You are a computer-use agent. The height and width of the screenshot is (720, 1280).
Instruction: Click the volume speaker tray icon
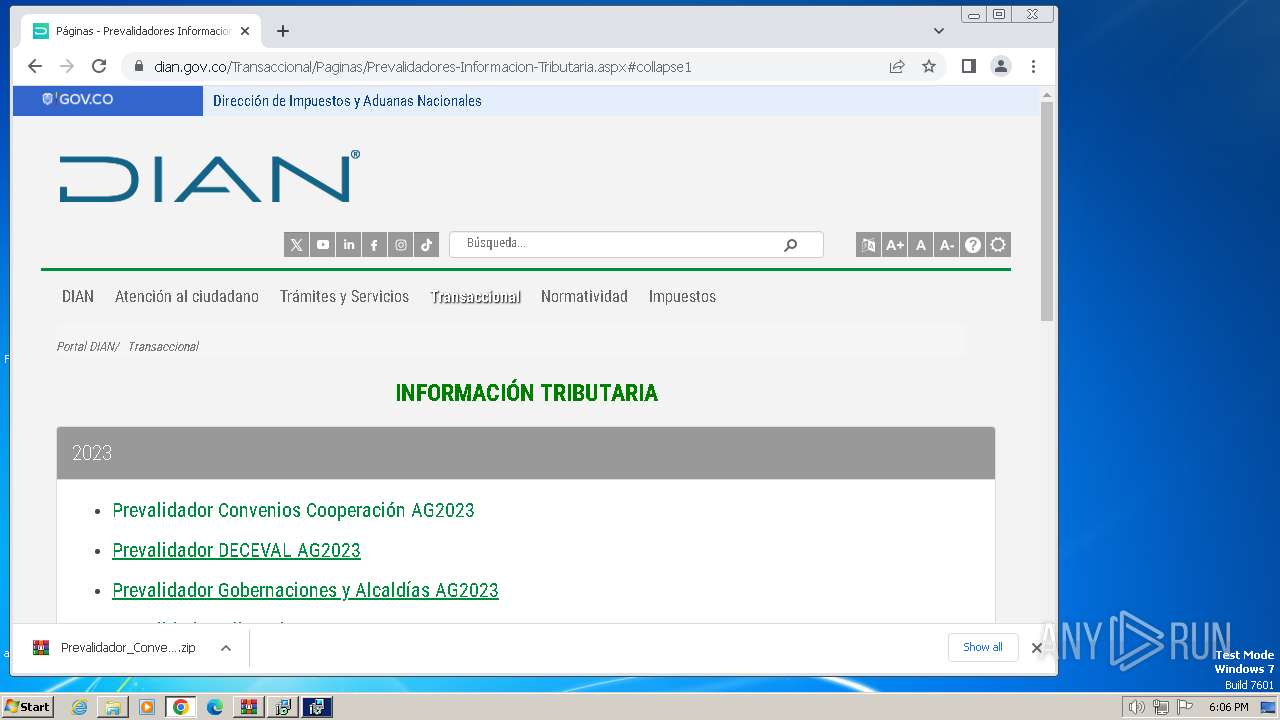point(1136,707)
